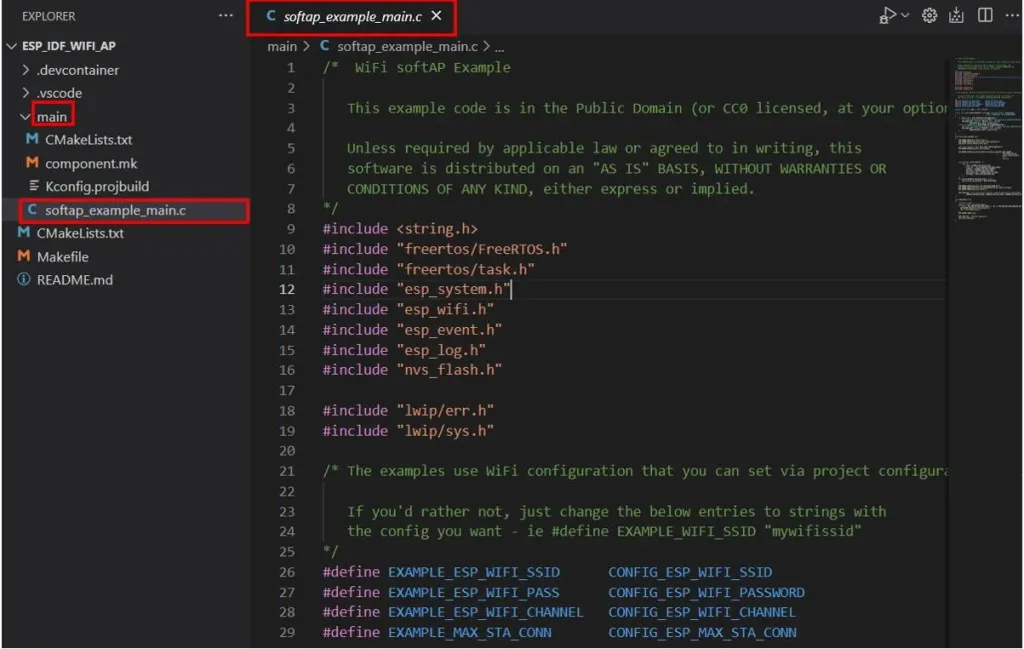Split the editor with the split icon
The width and height of the screenshot is (1024, 649).
click(x=985, y=15)
